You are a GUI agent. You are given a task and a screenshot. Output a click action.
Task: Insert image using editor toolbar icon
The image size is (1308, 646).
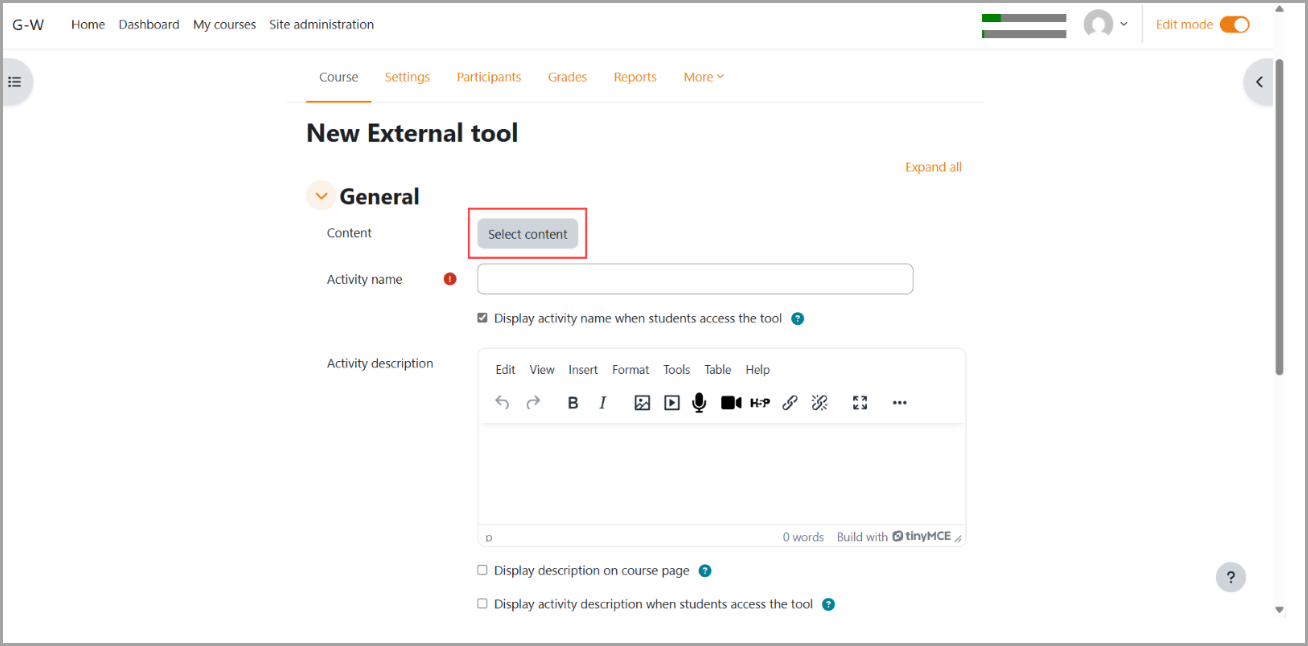tap(642, 403)
